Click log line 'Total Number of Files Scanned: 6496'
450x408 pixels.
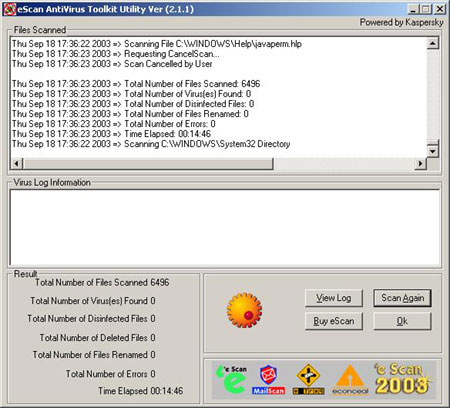pyautogui.click(x=136, y=84)
